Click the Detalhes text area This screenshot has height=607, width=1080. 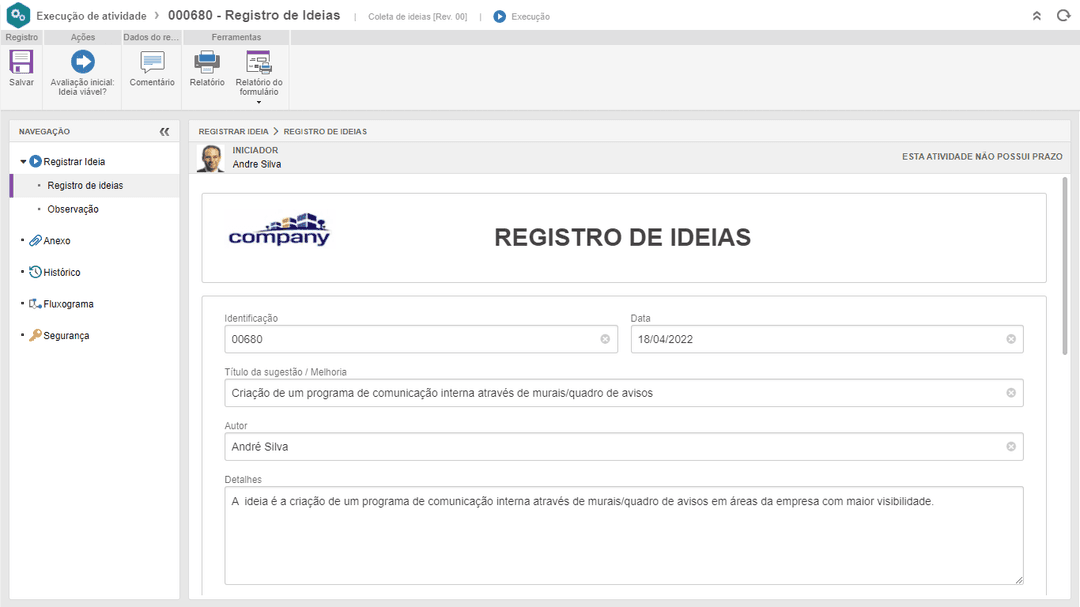[x=624, y=535]
